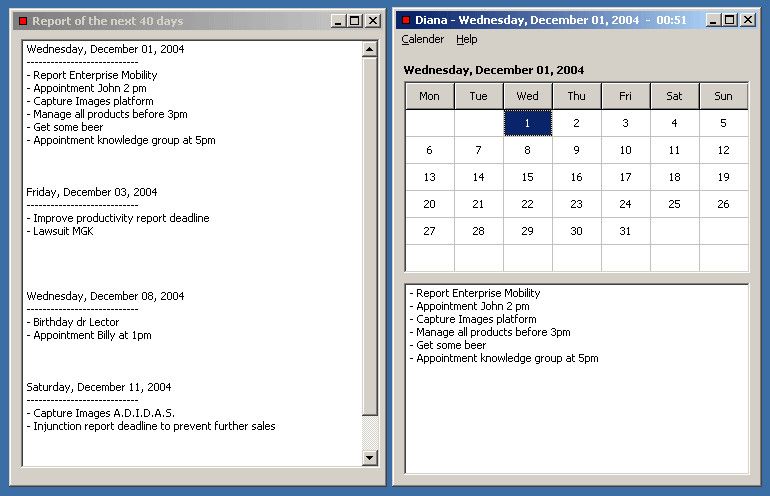Select day 29 in the calendar

point(527,231)
